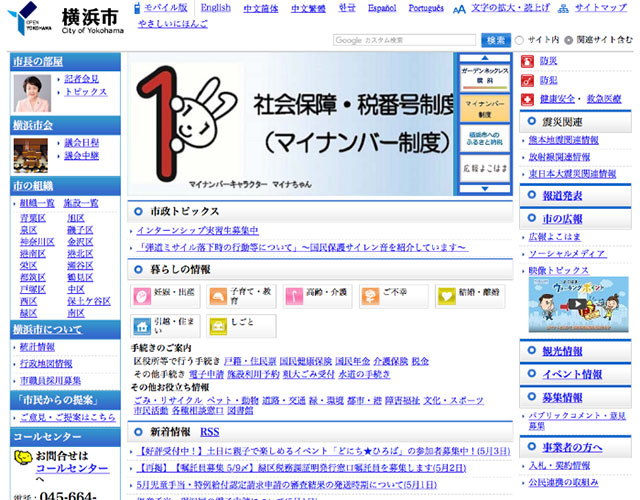Open the 市長の部屋 section header

click(38, 62)
